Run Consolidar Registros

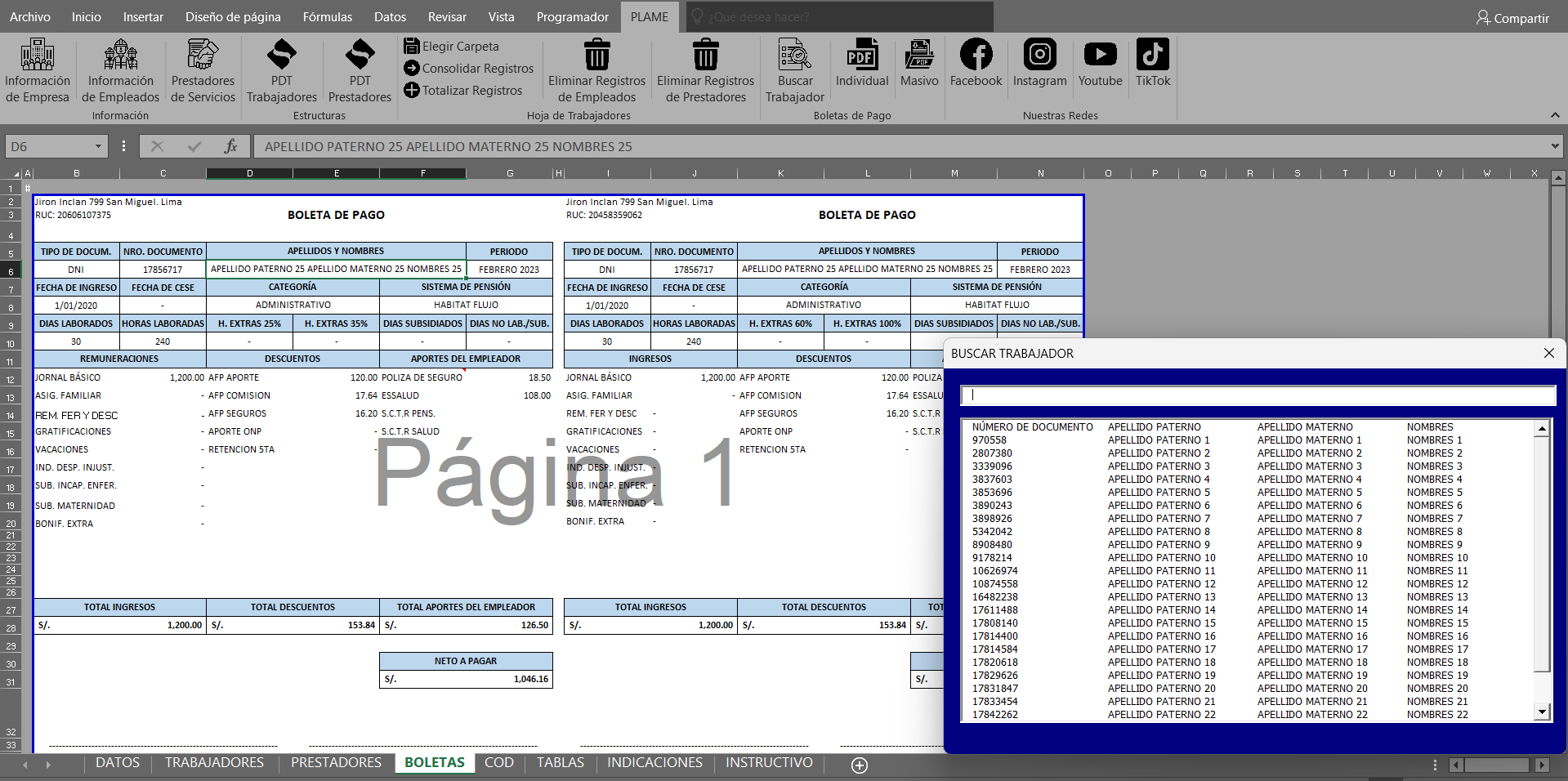point(468,69)
